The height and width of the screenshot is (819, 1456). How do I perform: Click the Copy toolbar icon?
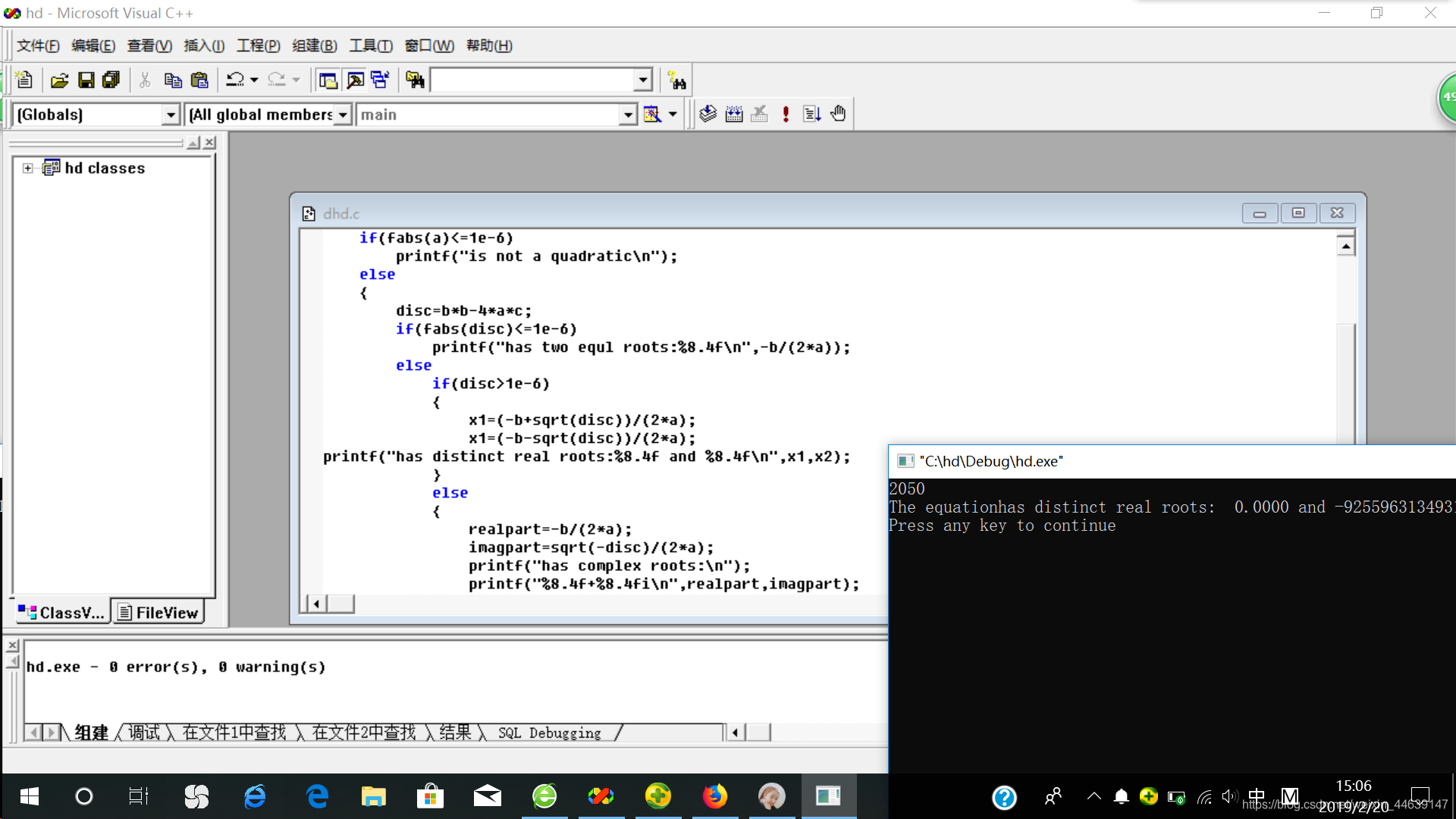coord(173,80)
